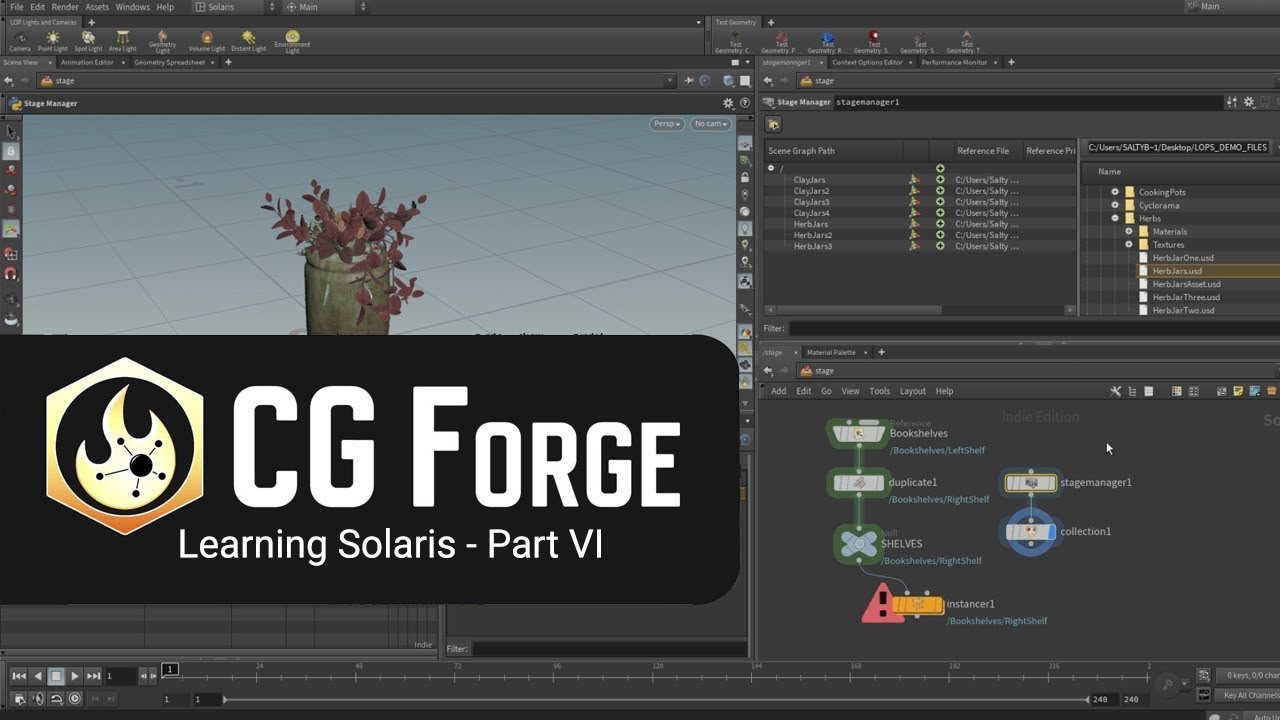Open the Layout menu in network editor

point(912,391)
